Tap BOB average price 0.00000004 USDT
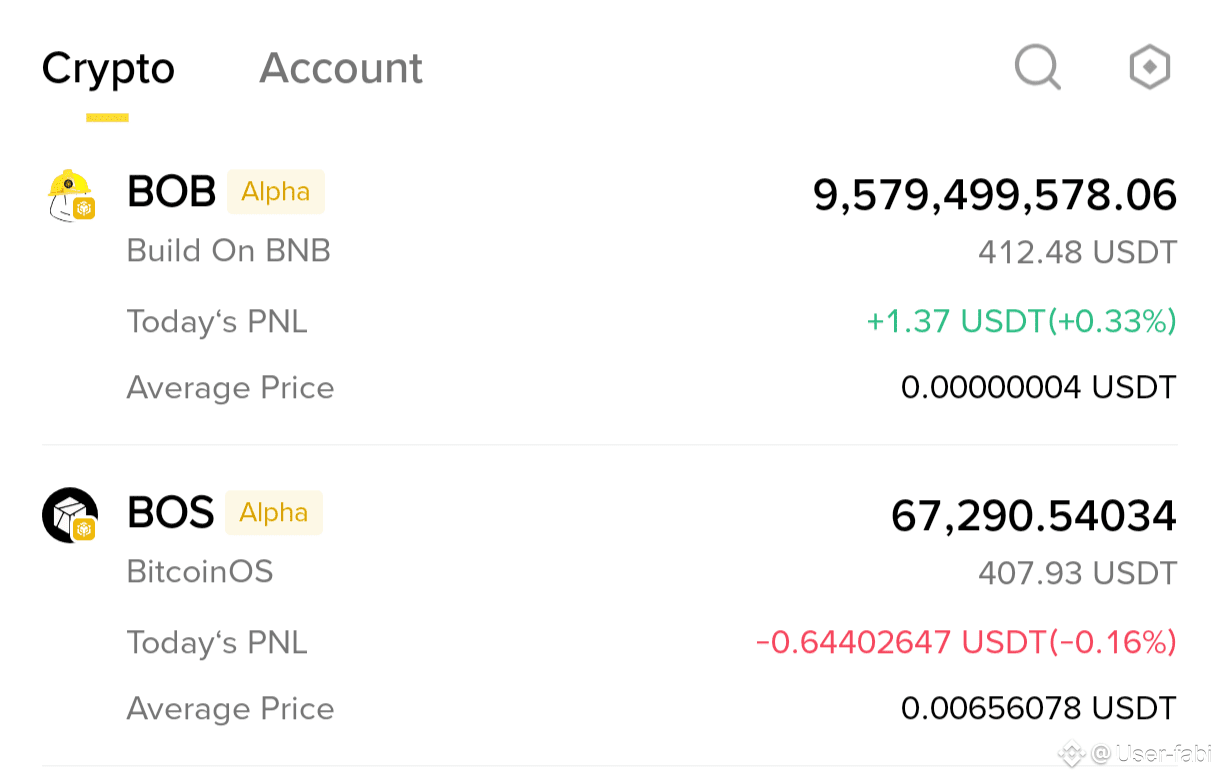This screenshot has width=1220, height=779. click(1039, 387)
